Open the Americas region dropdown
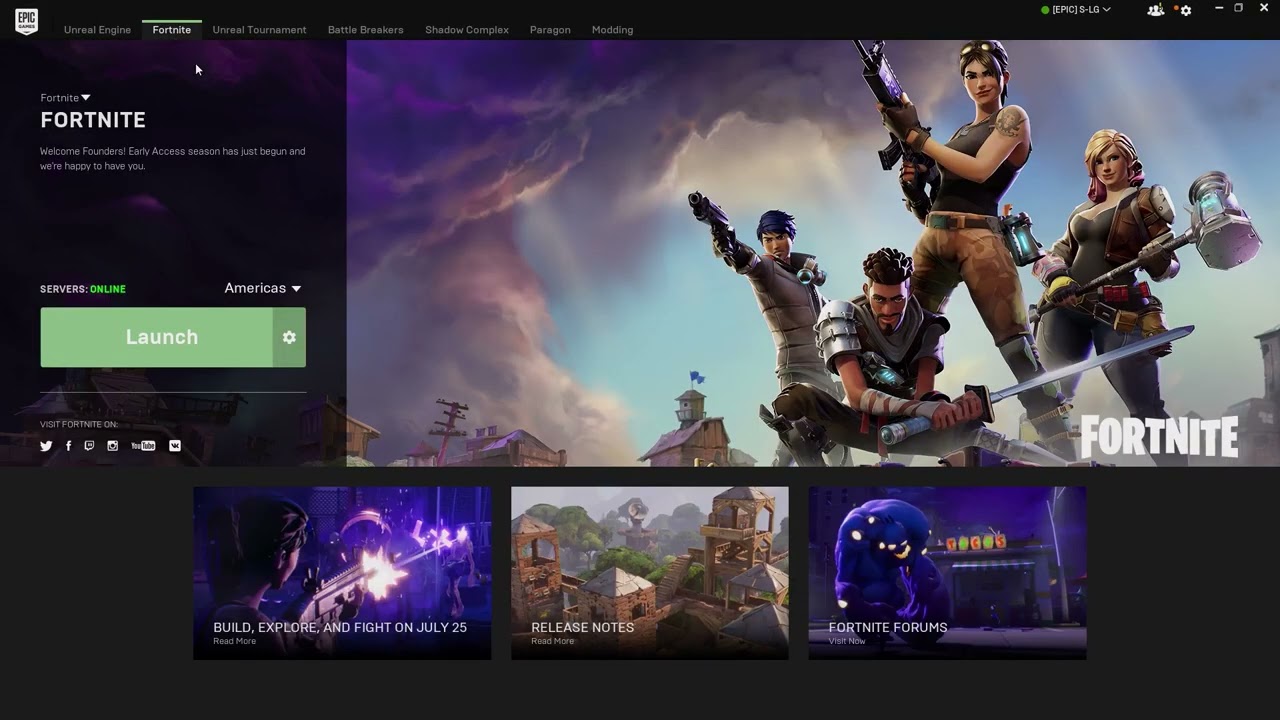Viewport: 1280px width, 720px height. [263, 288]
